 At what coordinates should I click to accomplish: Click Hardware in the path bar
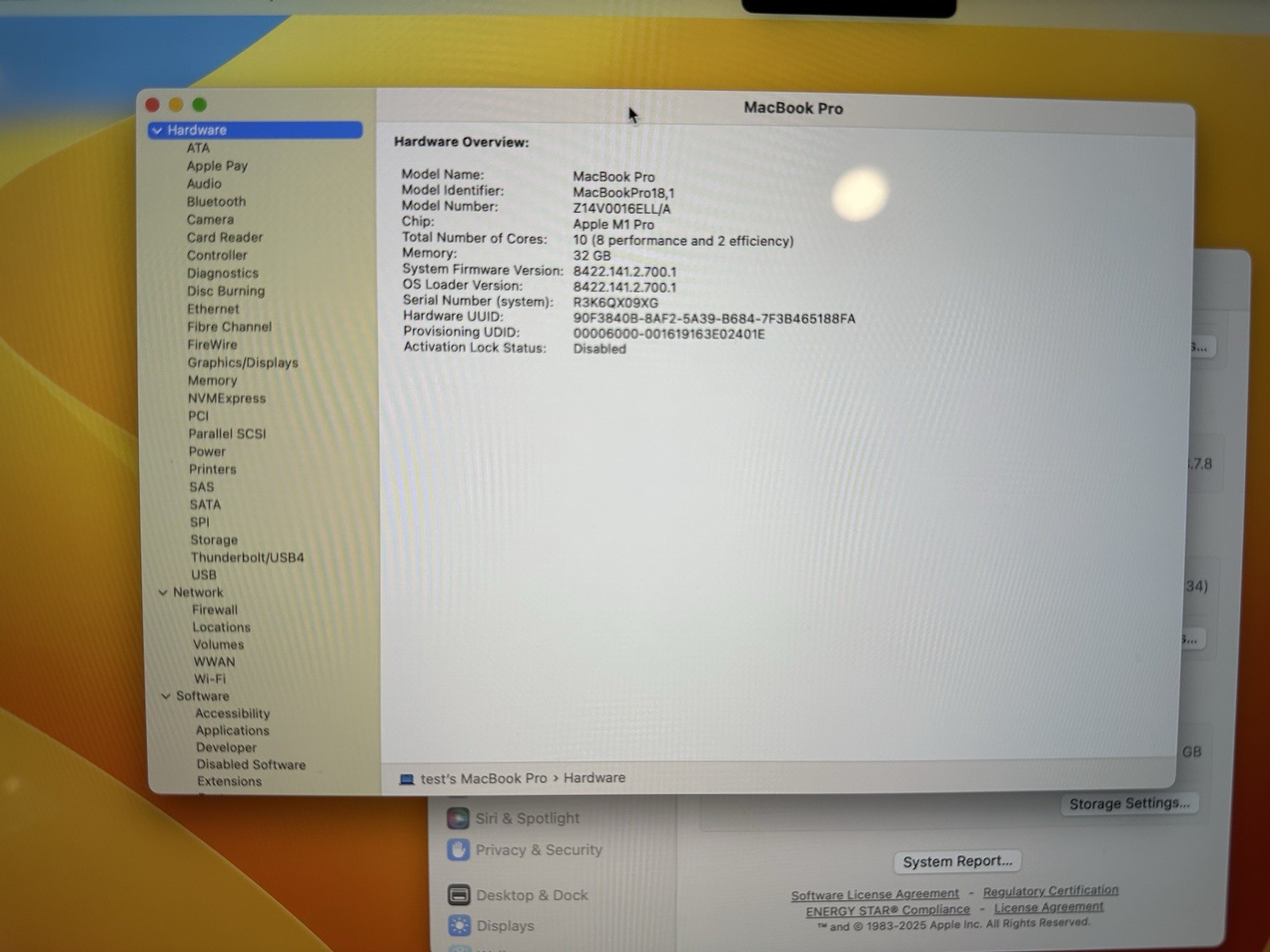point(595,778)
